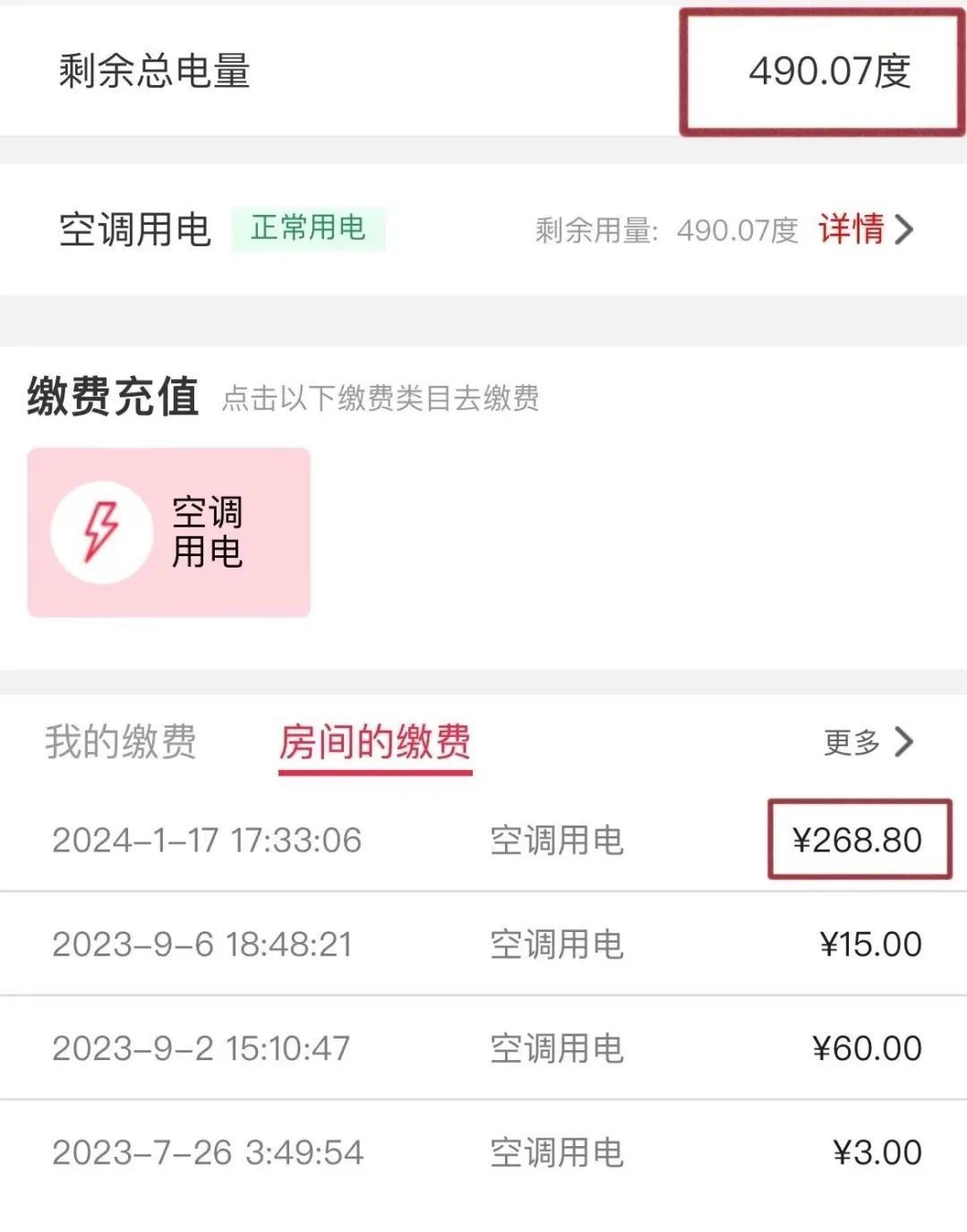This screenshot has width=967, height=1232.
Task: View the 2023-7-26 payment record
Action: (208, 1152)
